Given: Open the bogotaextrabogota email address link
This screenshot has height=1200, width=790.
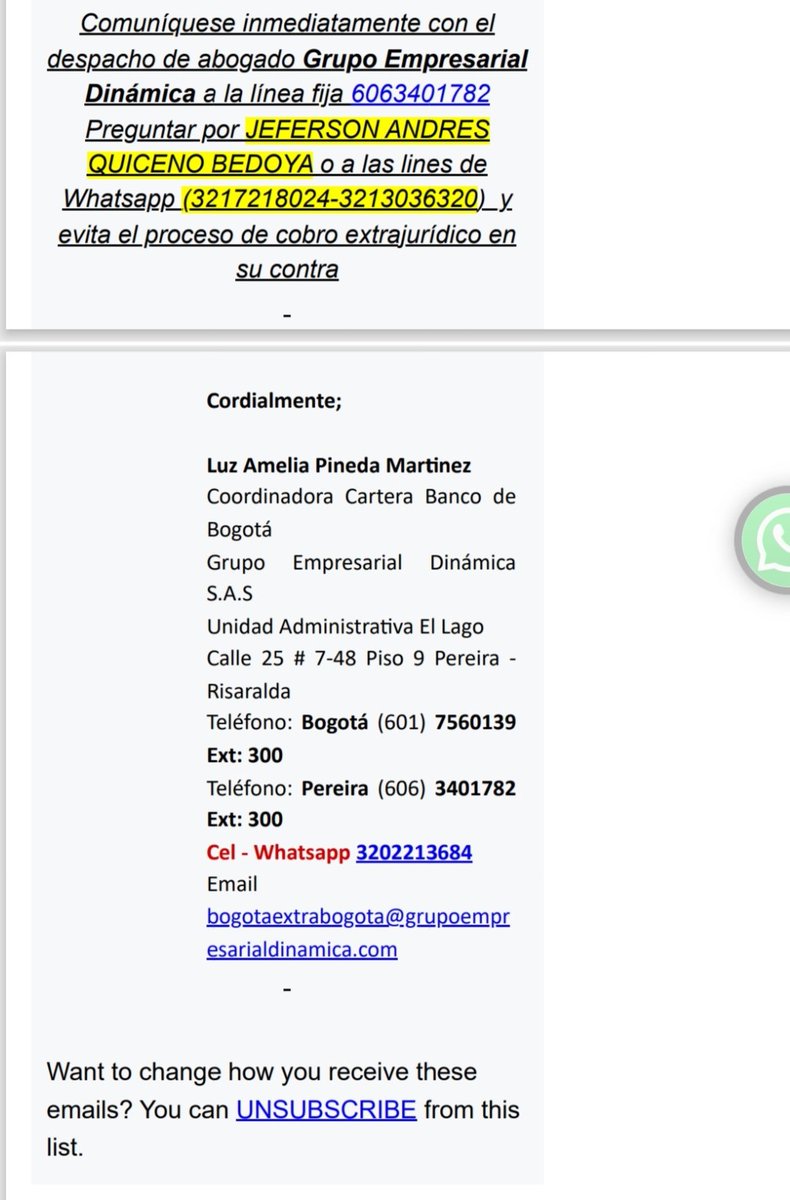Looking at the screenshot, I should click(358, 932).
